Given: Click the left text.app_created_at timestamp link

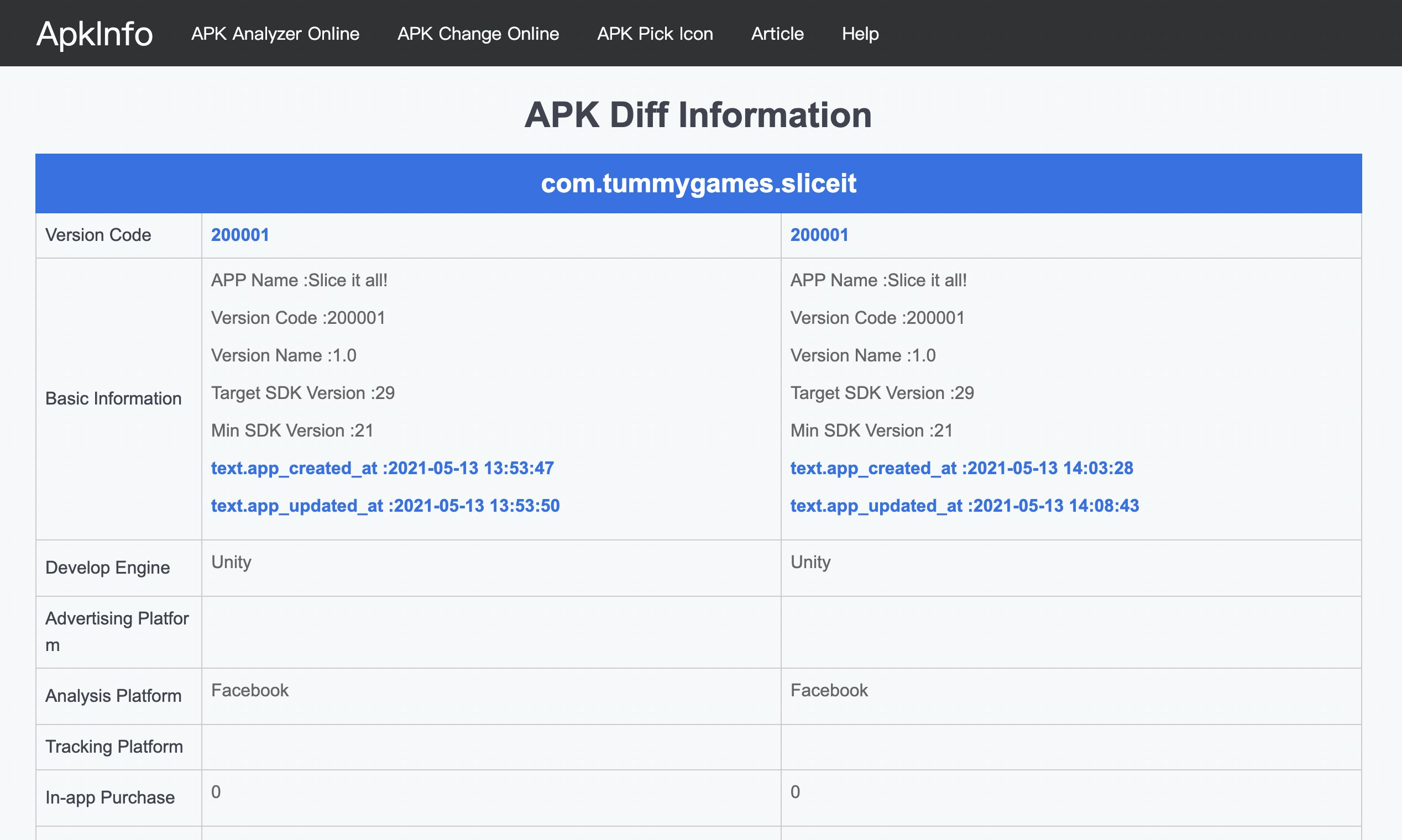Looking at the screenshot, I should [x=382, y=468].
